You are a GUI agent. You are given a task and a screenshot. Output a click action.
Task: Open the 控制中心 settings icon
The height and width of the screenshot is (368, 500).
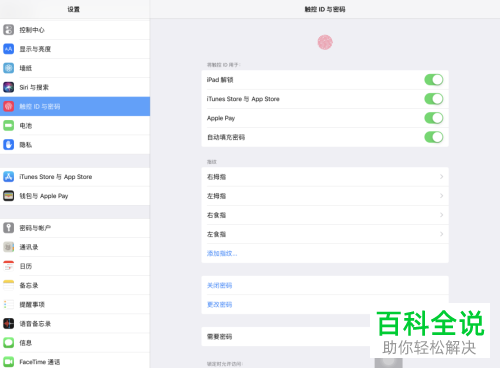9,30
